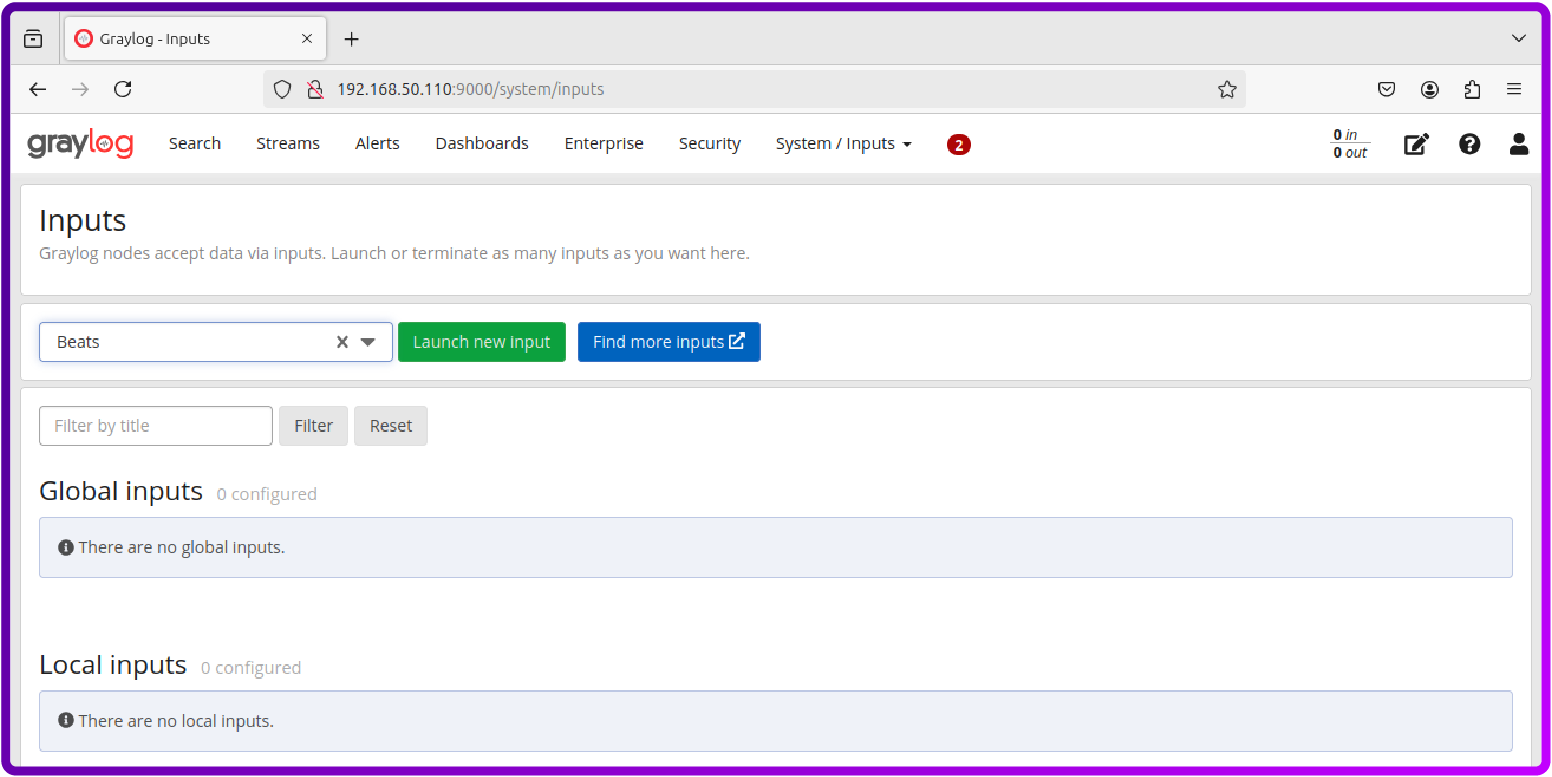
Task: Click the Filter by title input field
Action: 155,425
